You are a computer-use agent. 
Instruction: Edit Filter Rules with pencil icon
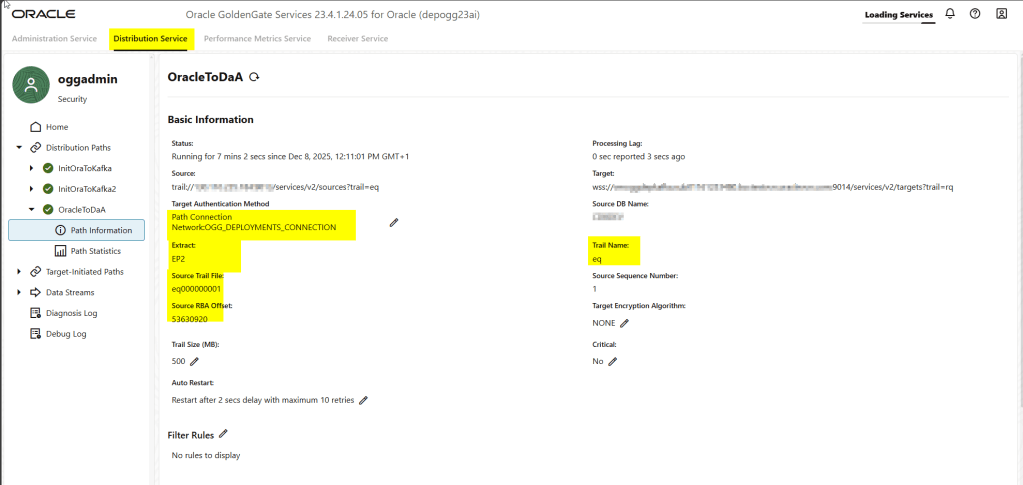[223, 434]
